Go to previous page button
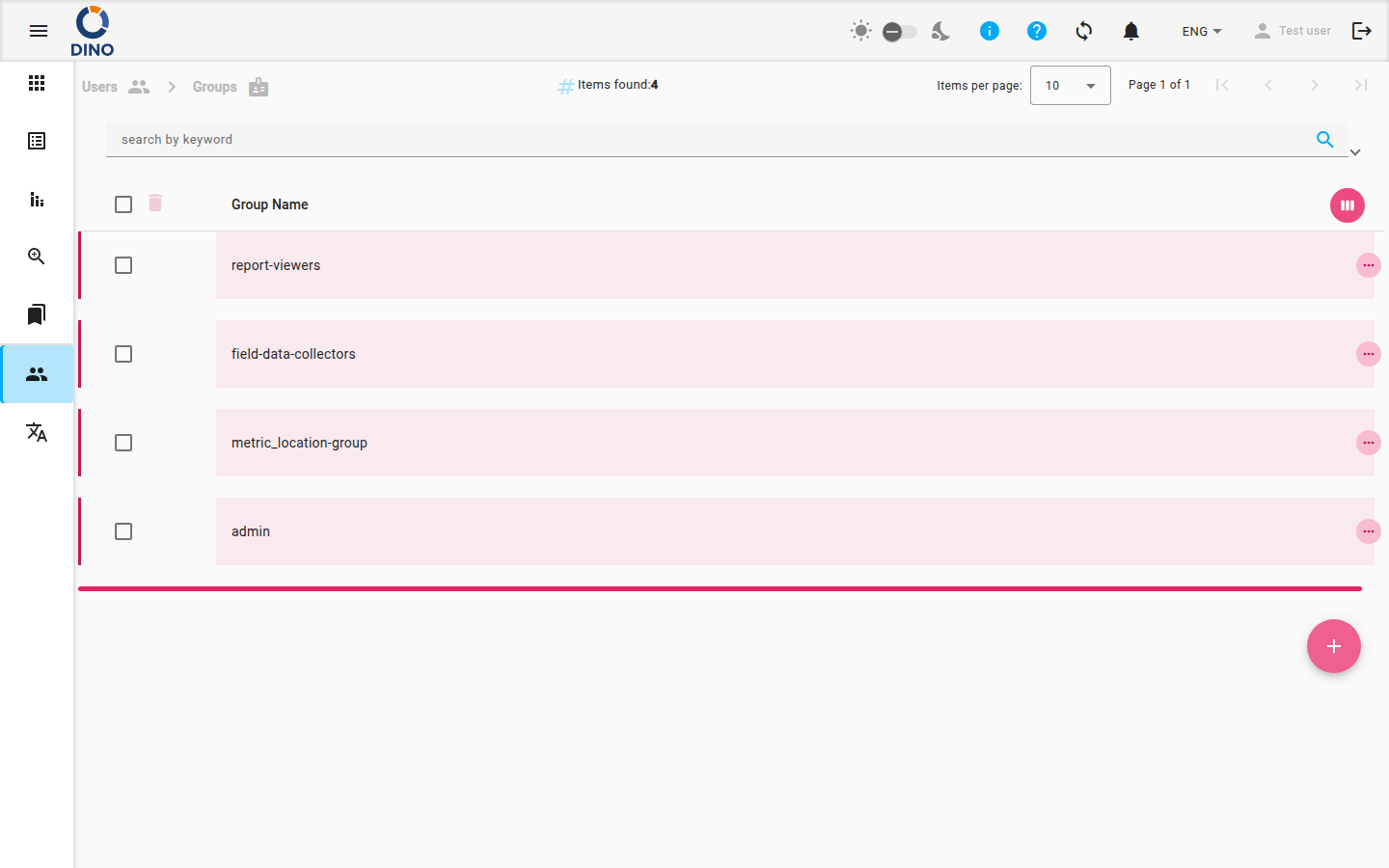The height and width of the screenshot is (868, 1389). tap(1268, 85)
